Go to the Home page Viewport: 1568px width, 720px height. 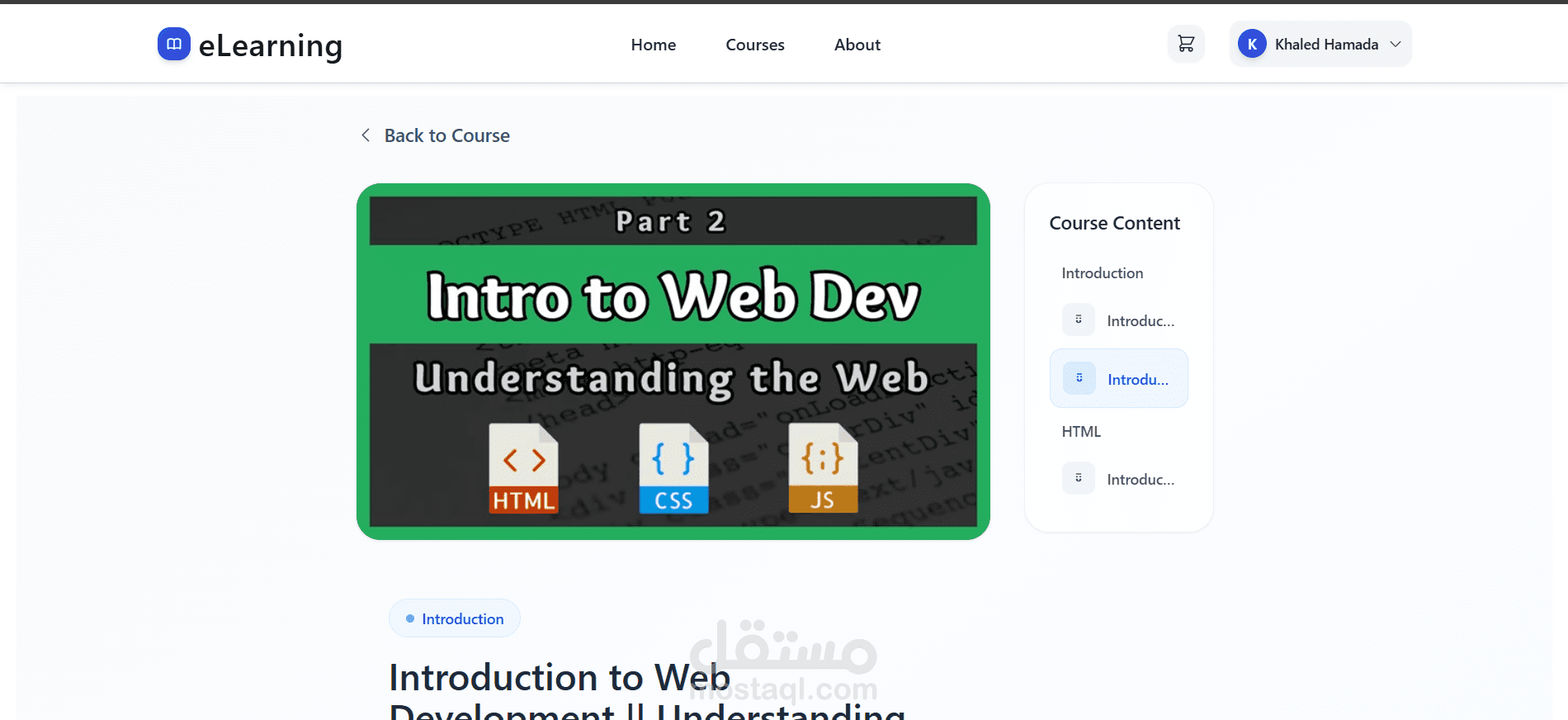click(654, 45)
